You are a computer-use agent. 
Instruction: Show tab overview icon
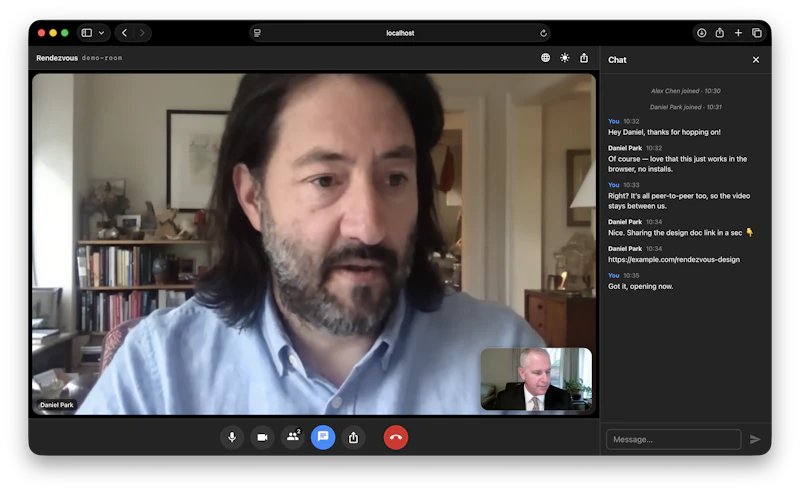tap(757, 33)
